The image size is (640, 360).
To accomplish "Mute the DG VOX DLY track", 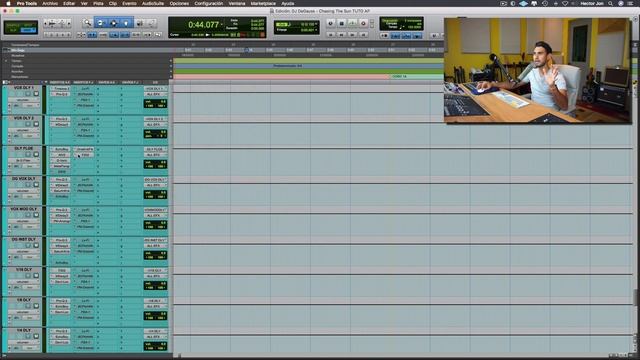I will tap(36, 184).
